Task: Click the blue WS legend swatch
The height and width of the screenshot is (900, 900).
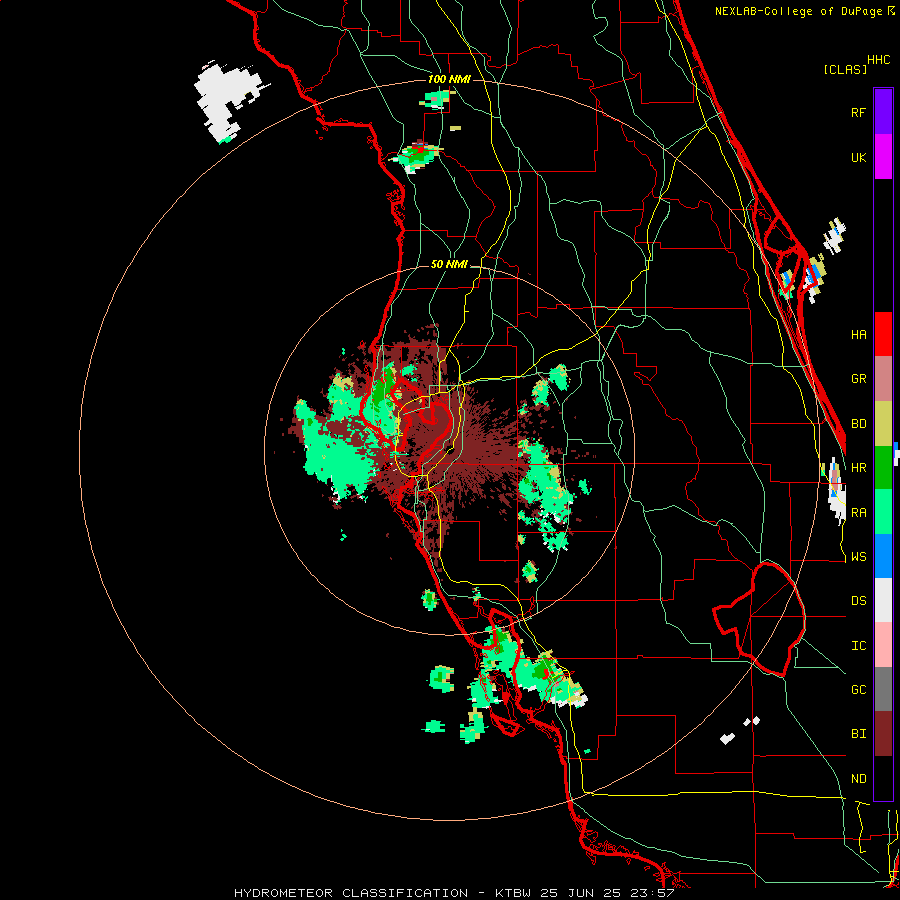Action: (x=883, y=556)
